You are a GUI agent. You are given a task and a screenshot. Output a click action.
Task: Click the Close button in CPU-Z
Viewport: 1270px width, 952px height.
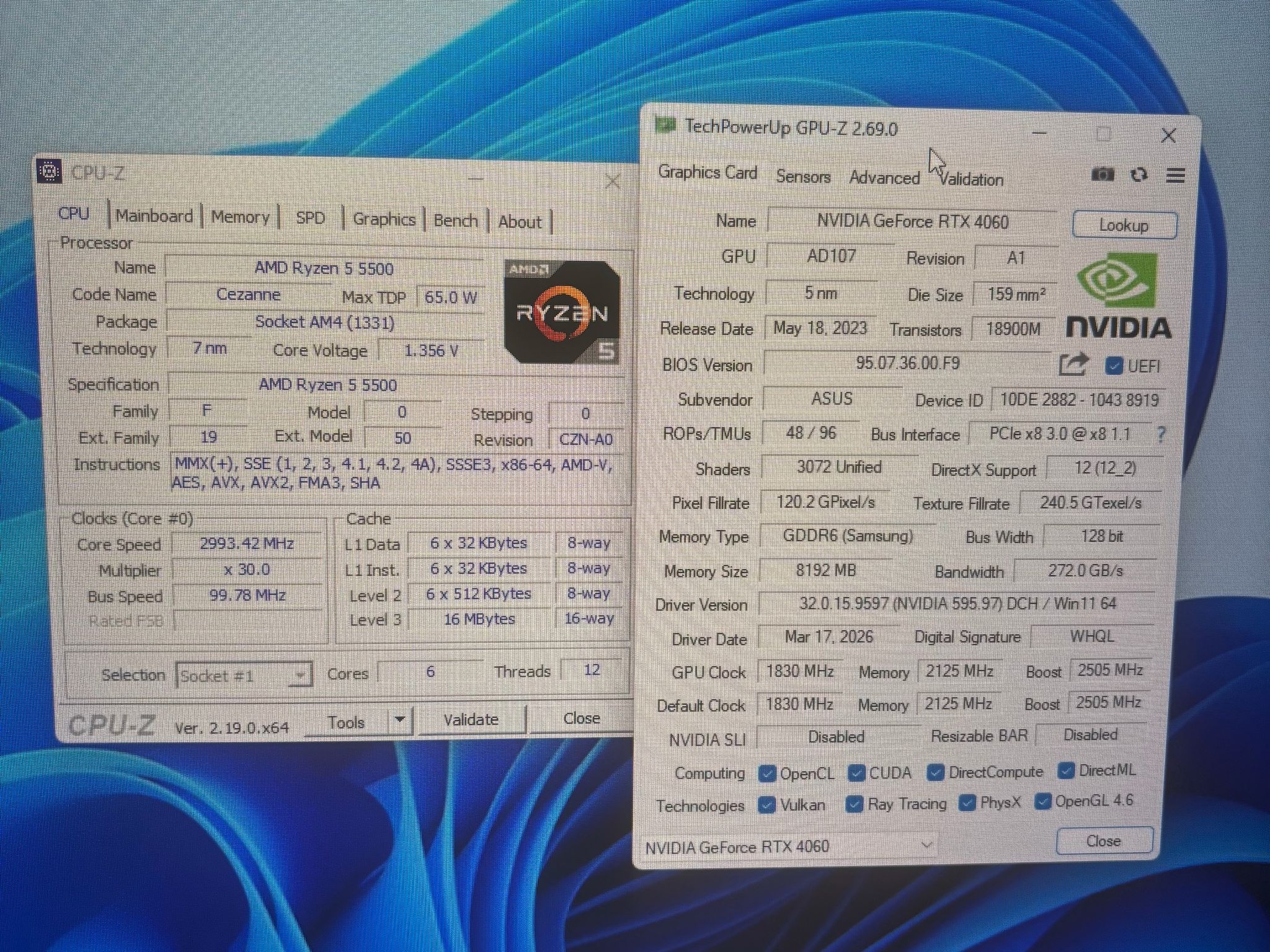[x=581, y=718]
